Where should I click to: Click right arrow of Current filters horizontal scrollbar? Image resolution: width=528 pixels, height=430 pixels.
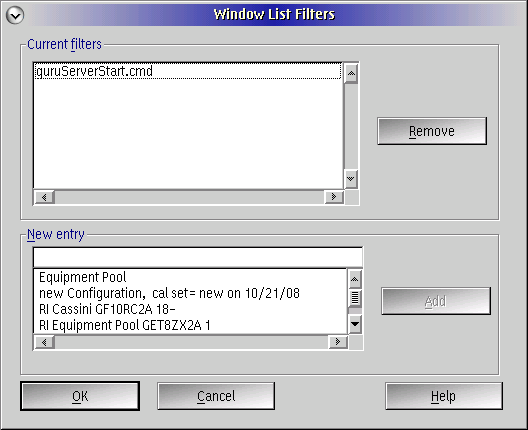pos(334,197)
